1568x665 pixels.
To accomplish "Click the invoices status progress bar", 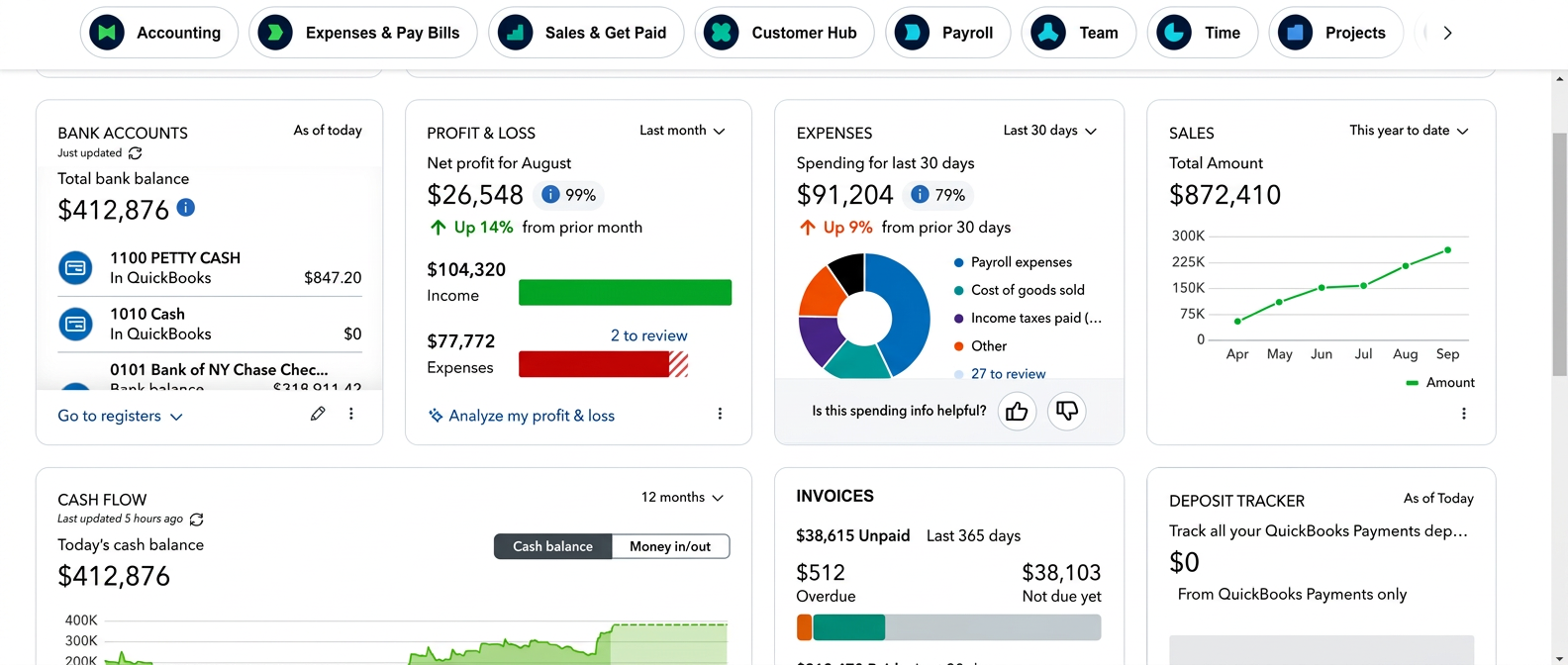I will click(x=948, y=627).
